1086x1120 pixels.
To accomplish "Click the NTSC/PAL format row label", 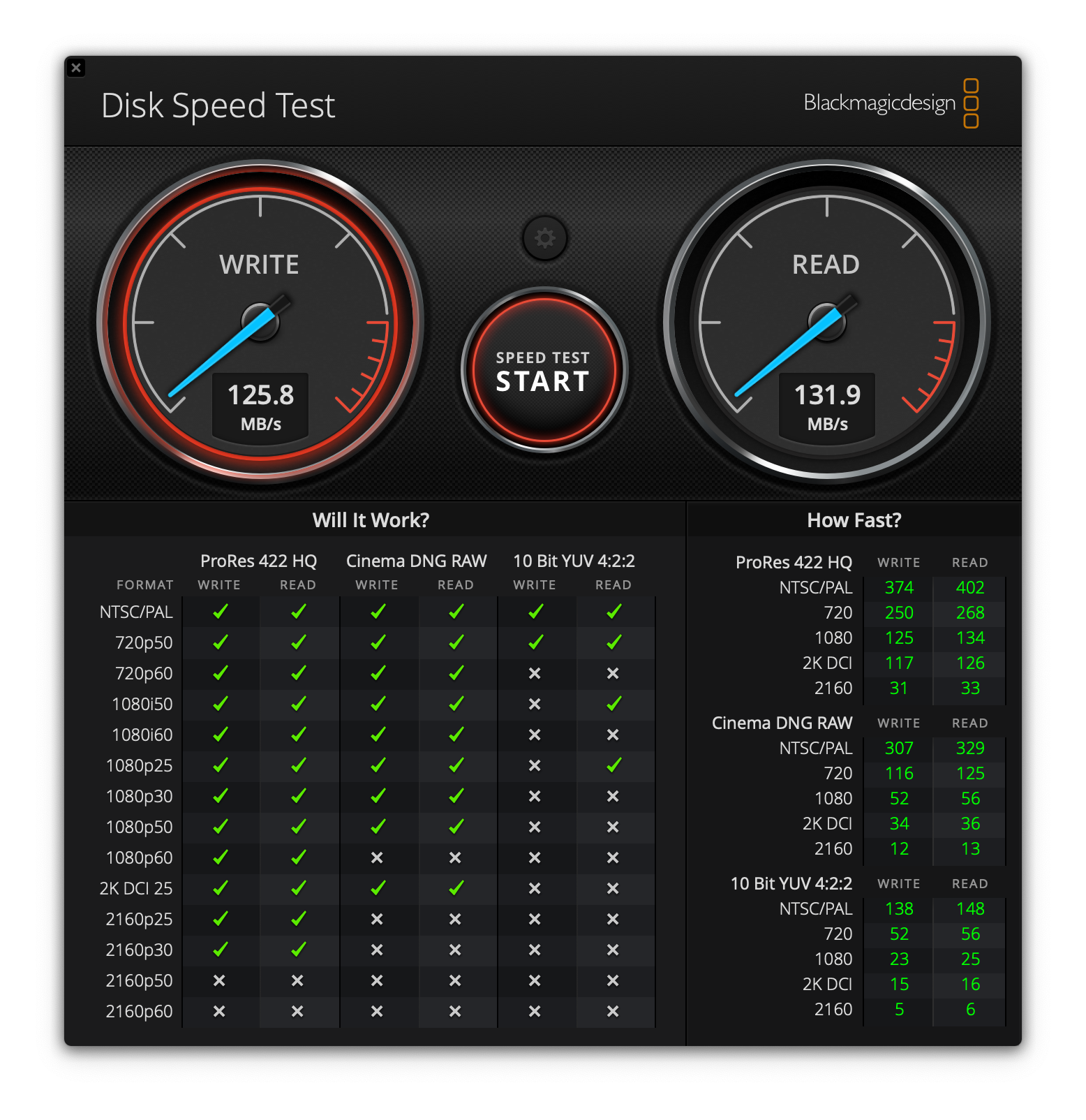I will (x=136, y=612).
